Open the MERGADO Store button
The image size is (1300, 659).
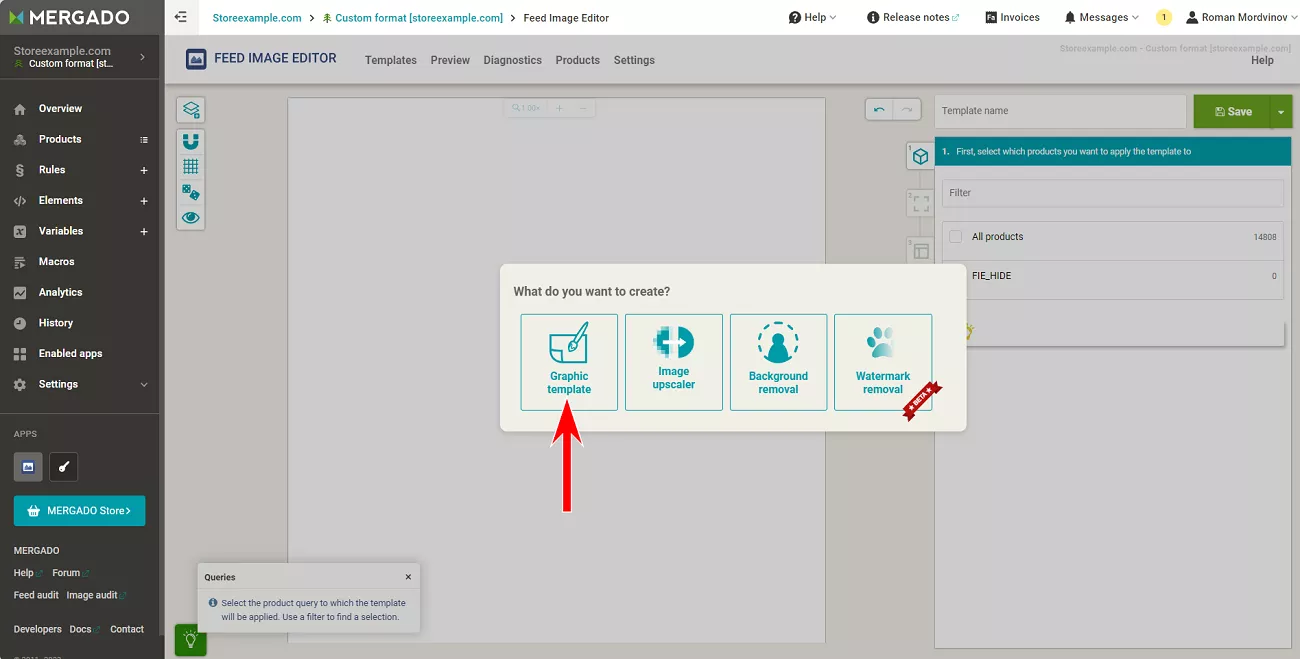tap(79, 511)
